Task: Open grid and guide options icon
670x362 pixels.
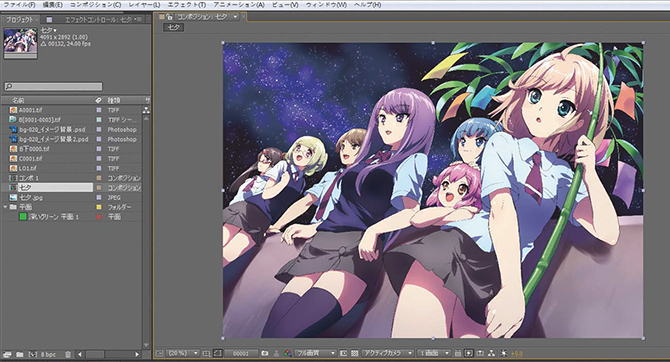Action: 206,353
